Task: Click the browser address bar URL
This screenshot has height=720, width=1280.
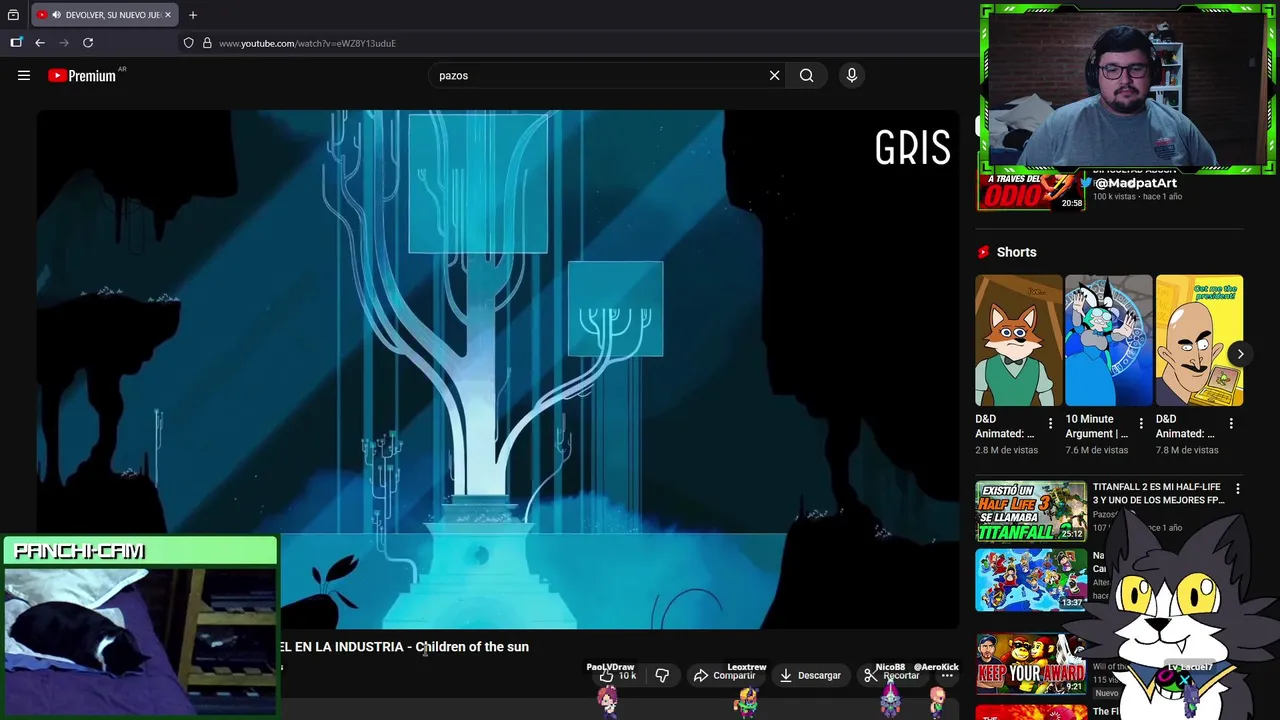Action: 307,43
